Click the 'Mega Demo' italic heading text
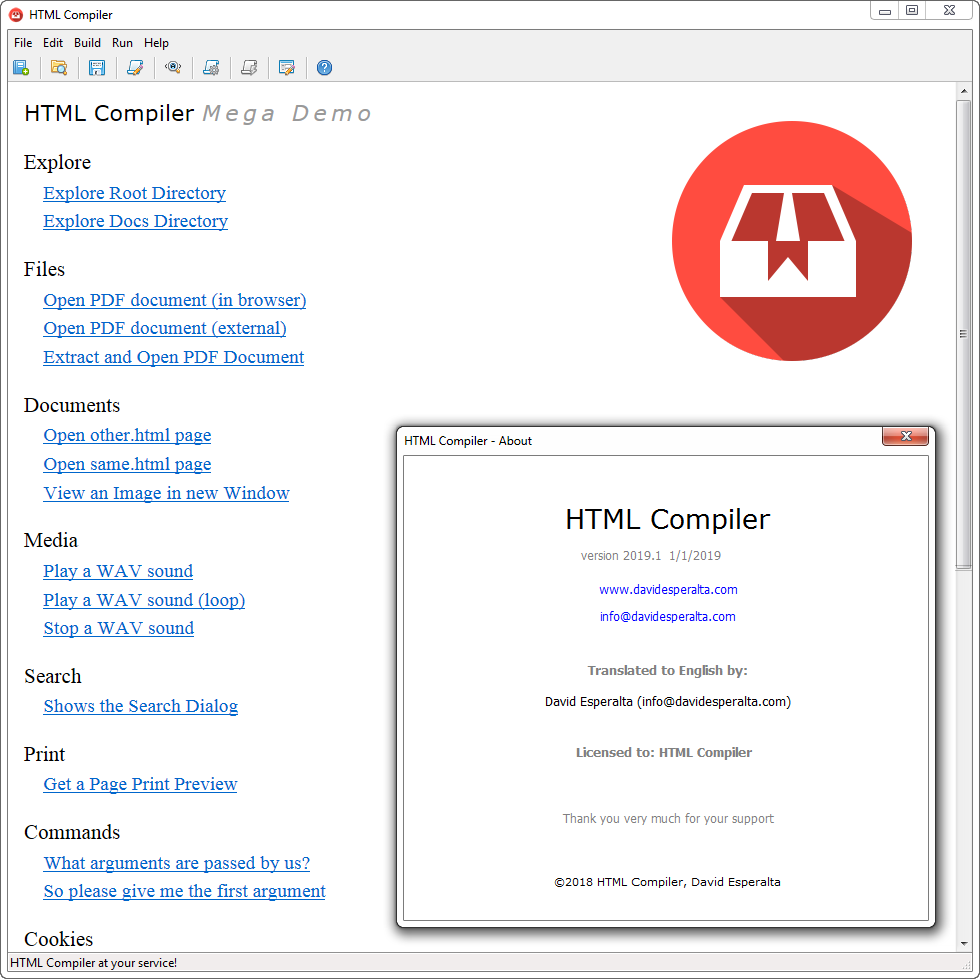 click(288, 114)
